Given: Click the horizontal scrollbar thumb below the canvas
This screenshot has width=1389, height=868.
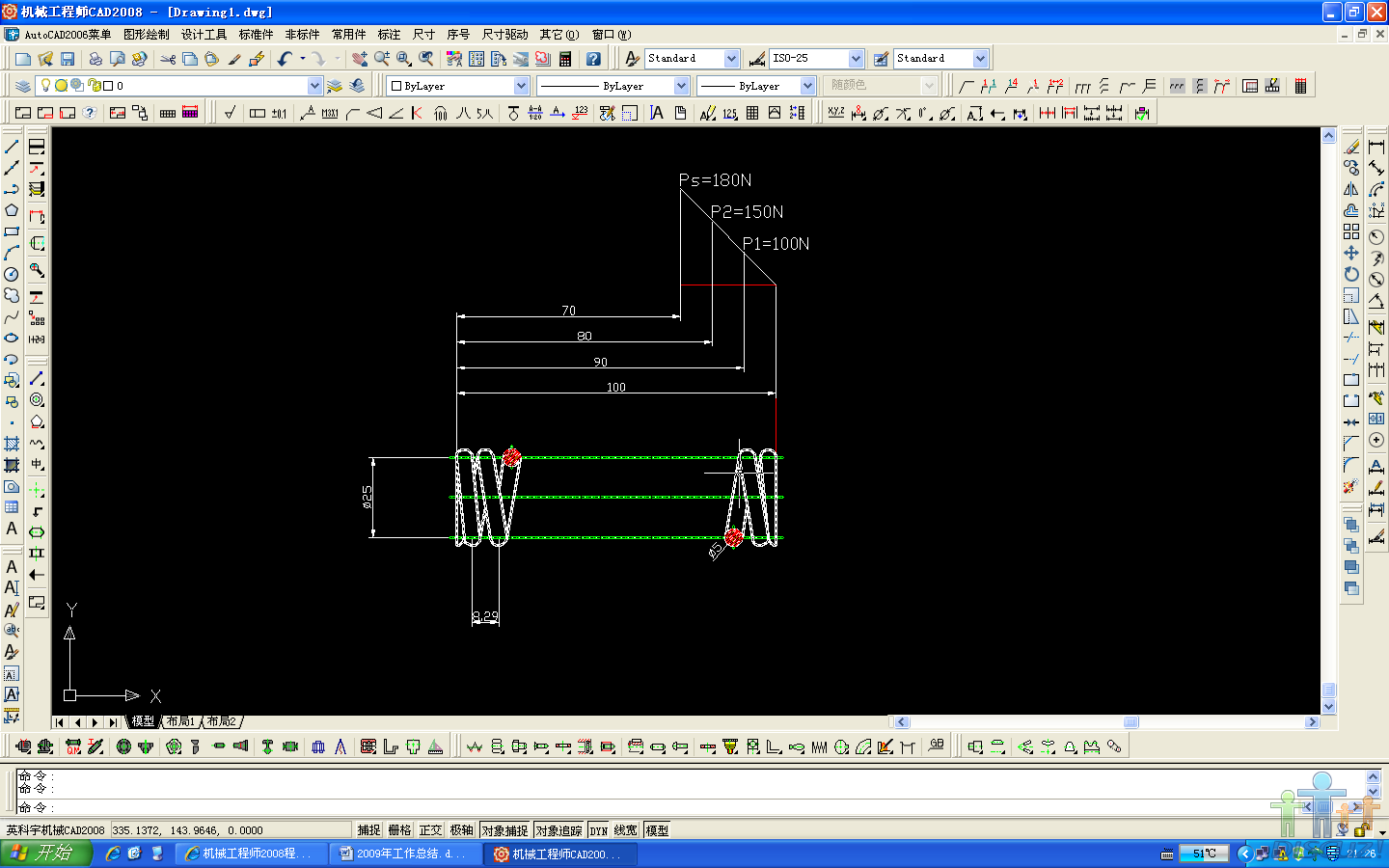Looking at the screenshot, I should click(1131, 721).
